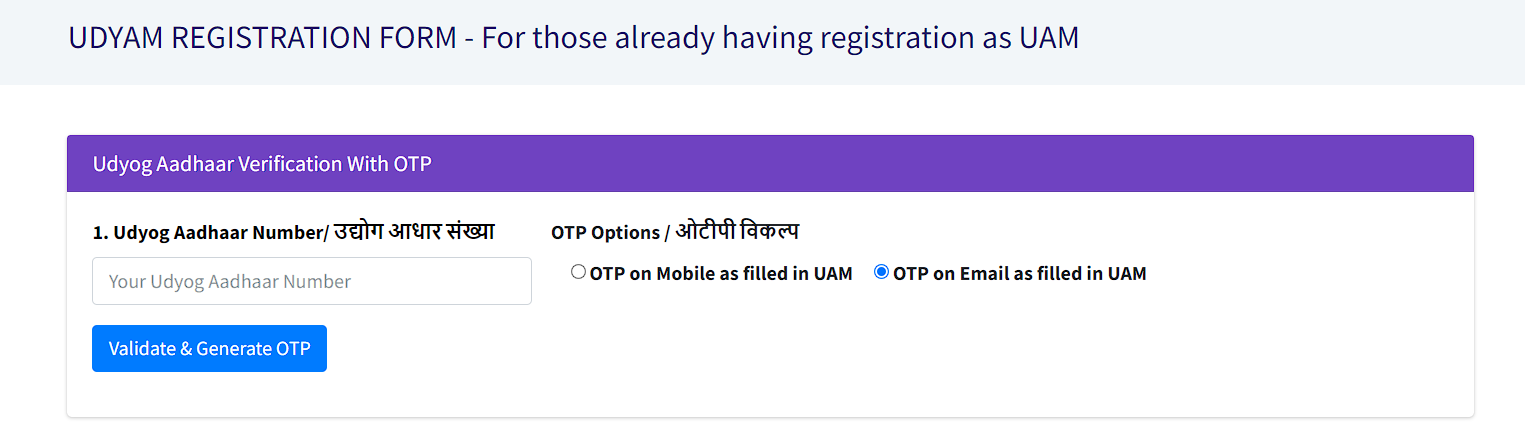Click the '1. Udyog Aadhaar Number' field label
The height and width of the screenshot is (433, 1525).
[x=207, y=232]
